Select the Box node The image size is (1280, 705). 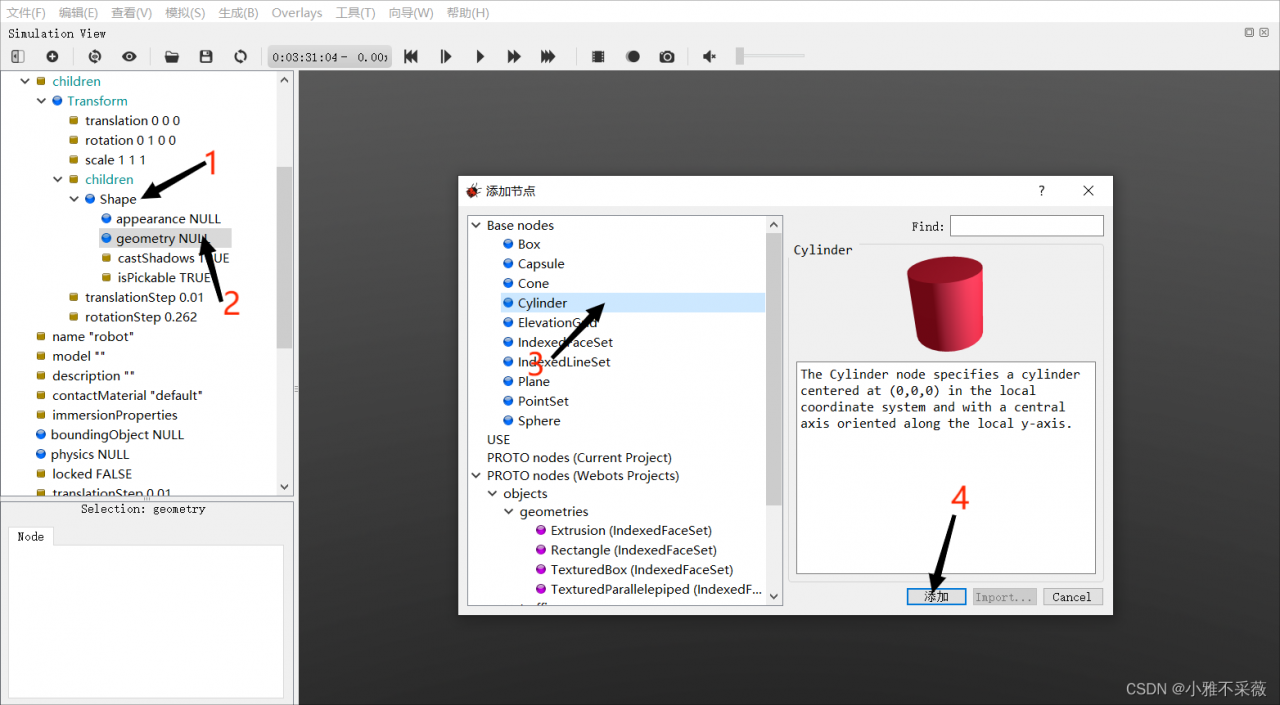point(529,244)
